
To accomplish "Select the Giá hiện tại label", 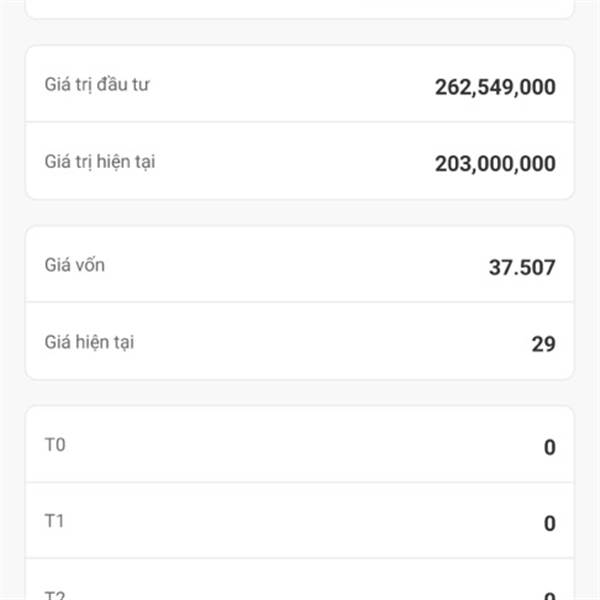I will pos(89,342).
